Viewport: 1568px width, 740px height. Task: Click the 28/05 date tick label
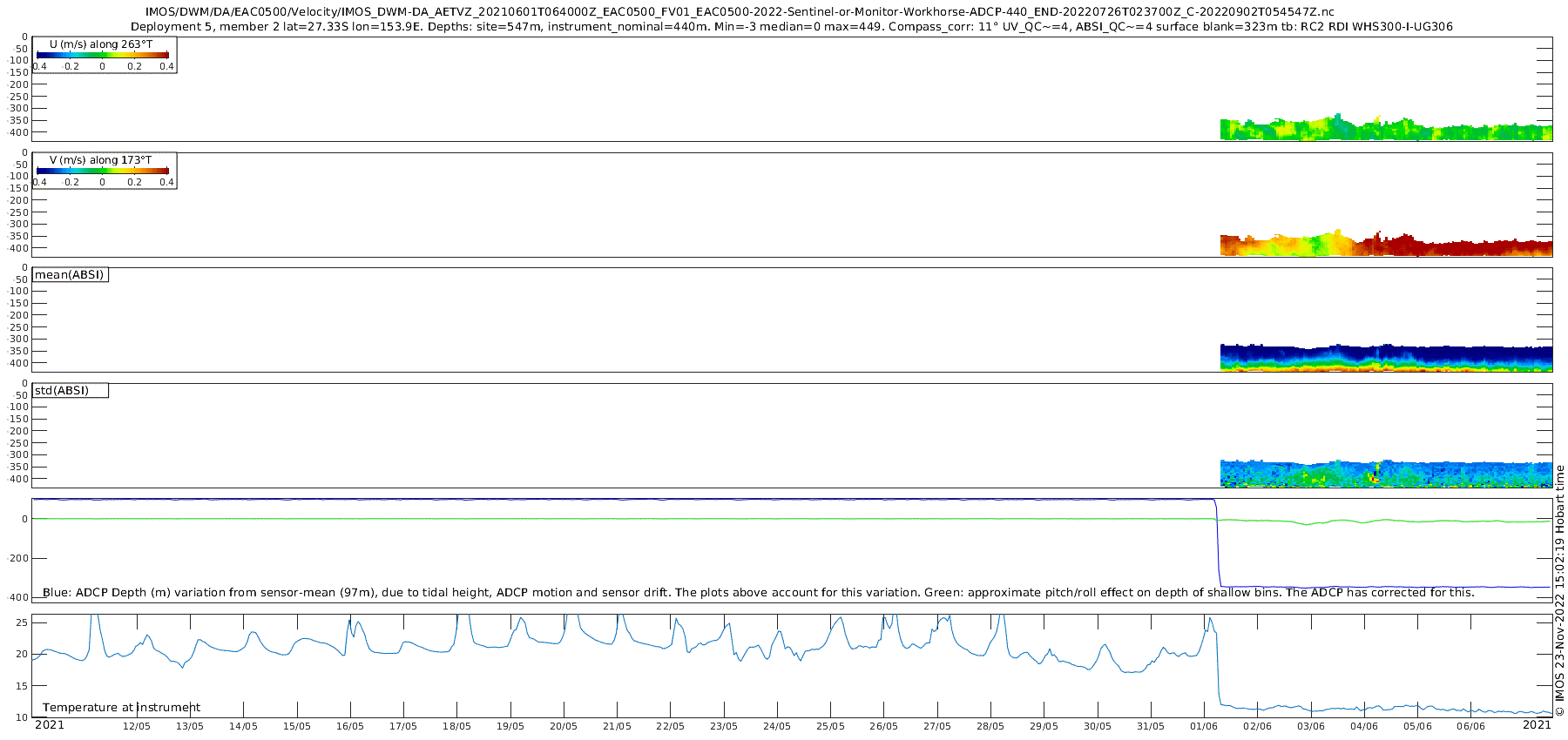click(990, 726)
